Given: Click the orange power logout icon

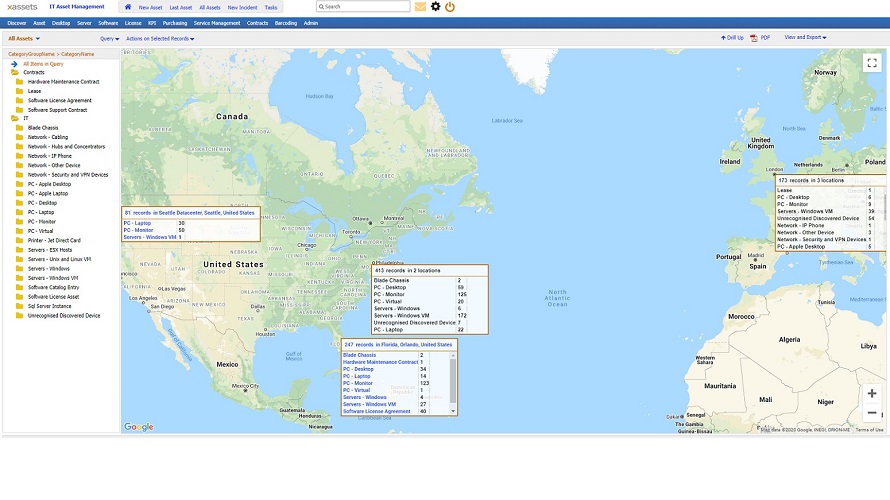Looking at the screenshot, I should click(x=450, y=7).
